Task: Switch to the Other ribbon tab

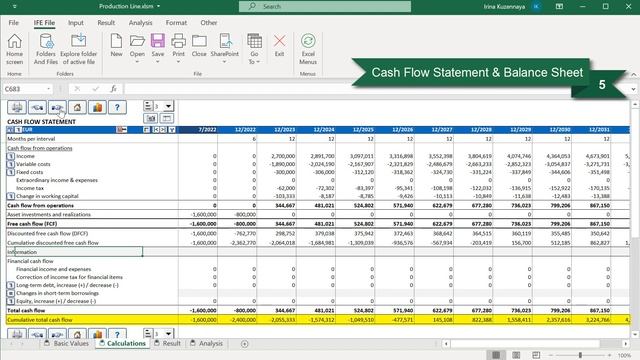Action: coord(209,23)
